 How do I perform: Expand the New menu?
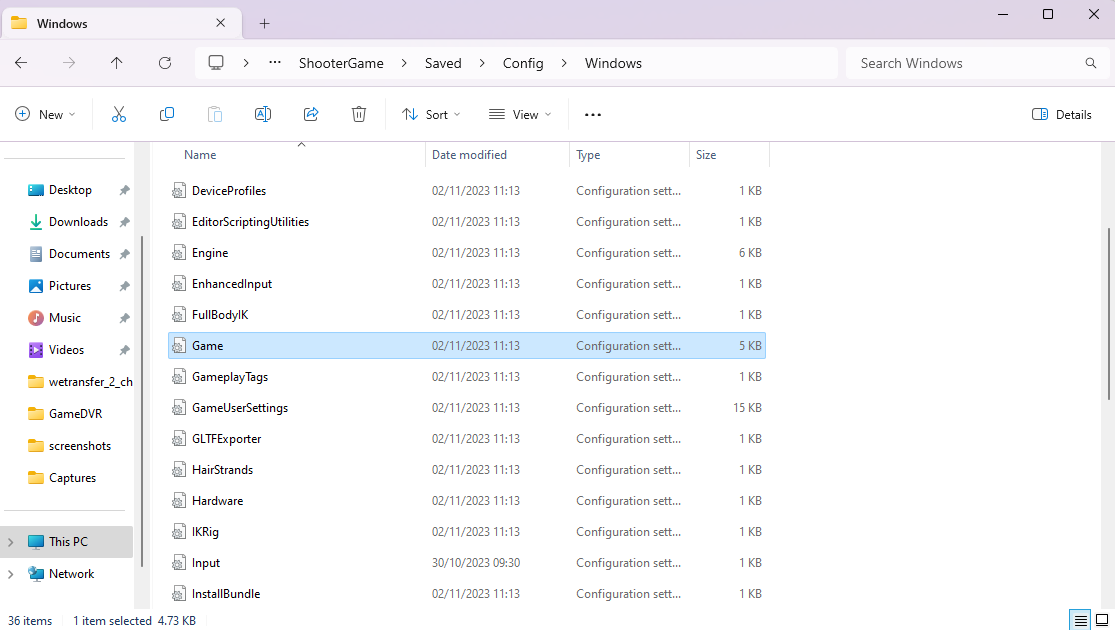(44, 114)
